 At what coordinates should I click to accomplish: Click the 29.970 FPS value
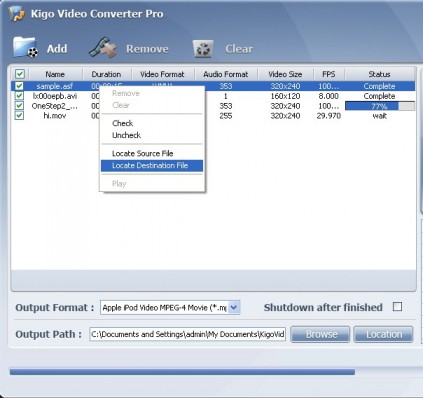(x=329, y=116)
